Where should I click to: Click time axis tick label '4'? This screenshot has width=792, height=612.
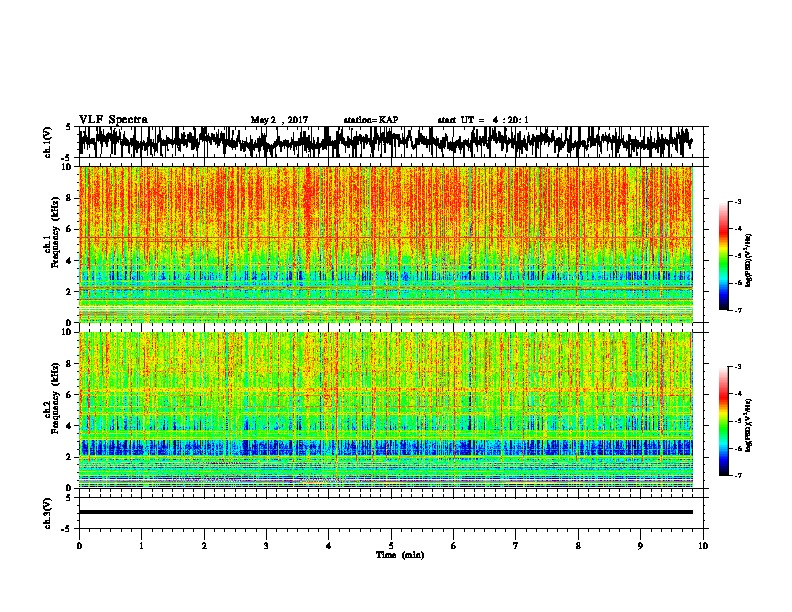pyautogui.click(x=328, y=546)
